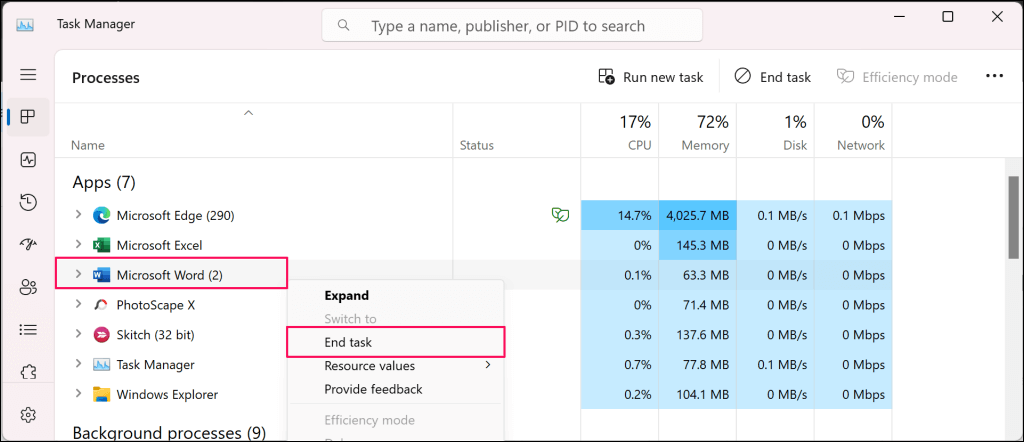Click End task in the top toolbar

(x=772, y=77)
